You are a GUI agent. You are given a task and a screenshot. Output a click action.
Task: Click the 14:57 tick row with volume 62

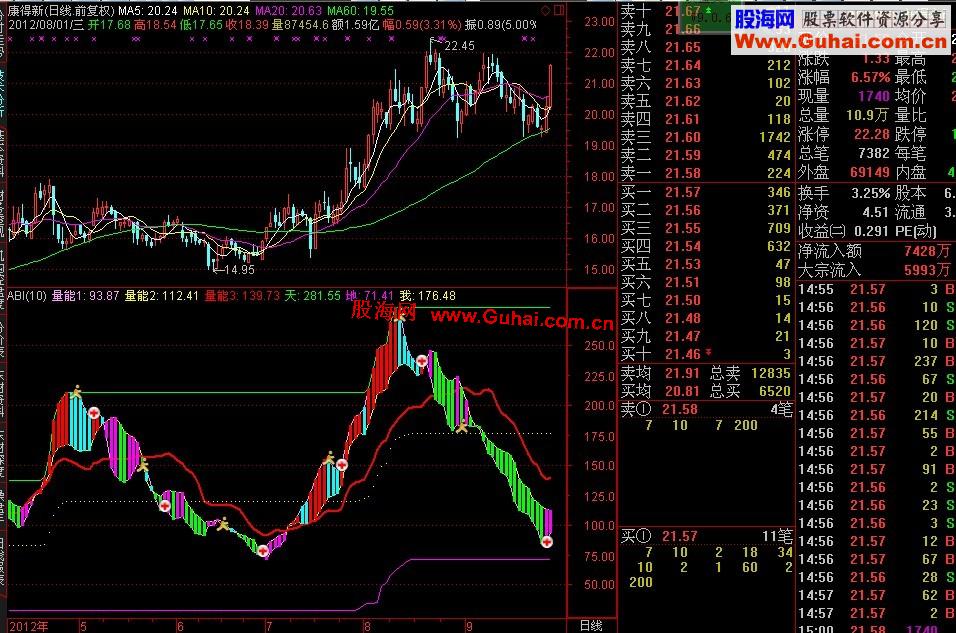876,595
